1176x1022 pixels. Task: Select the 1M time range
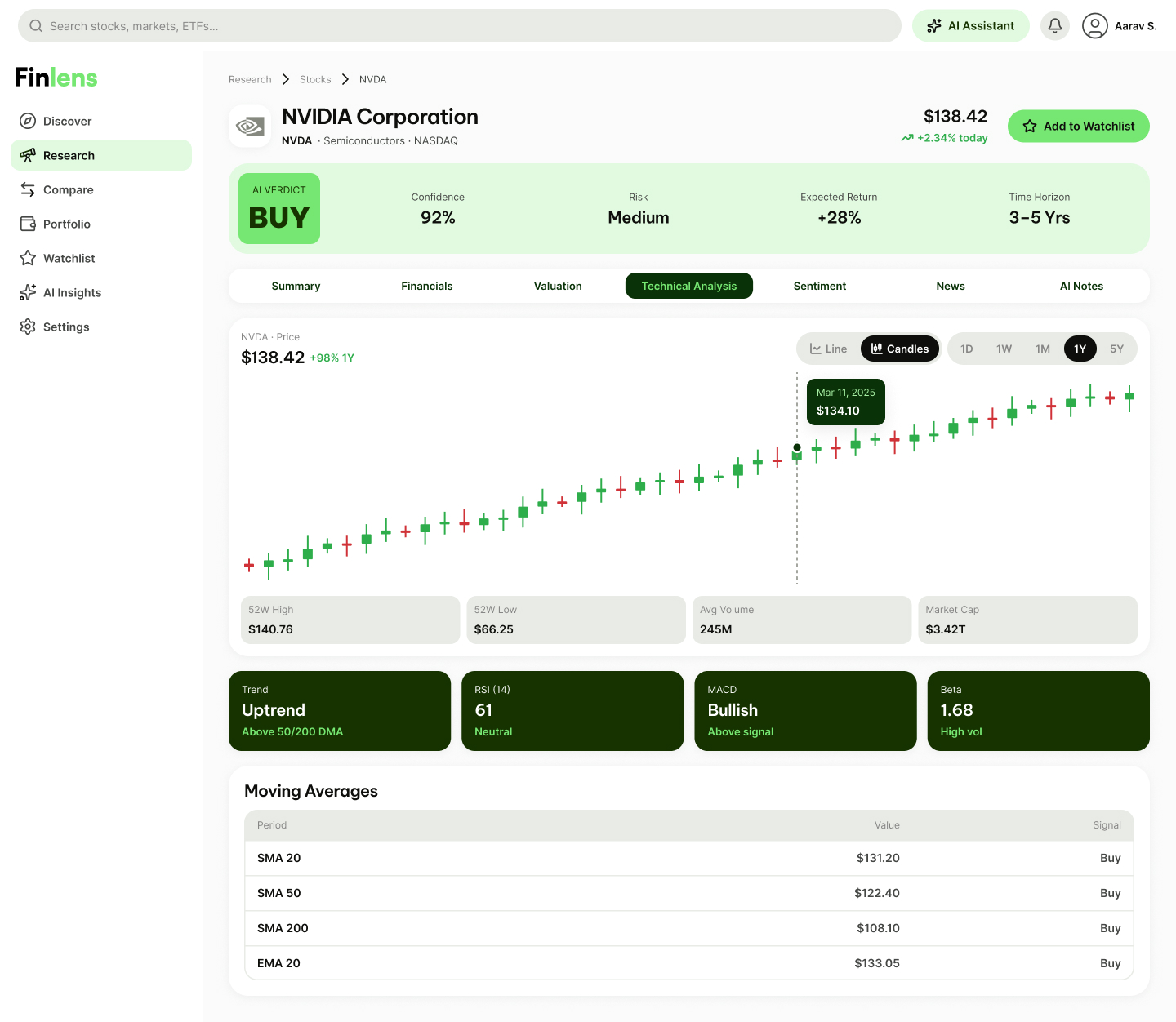[1043, 349]
